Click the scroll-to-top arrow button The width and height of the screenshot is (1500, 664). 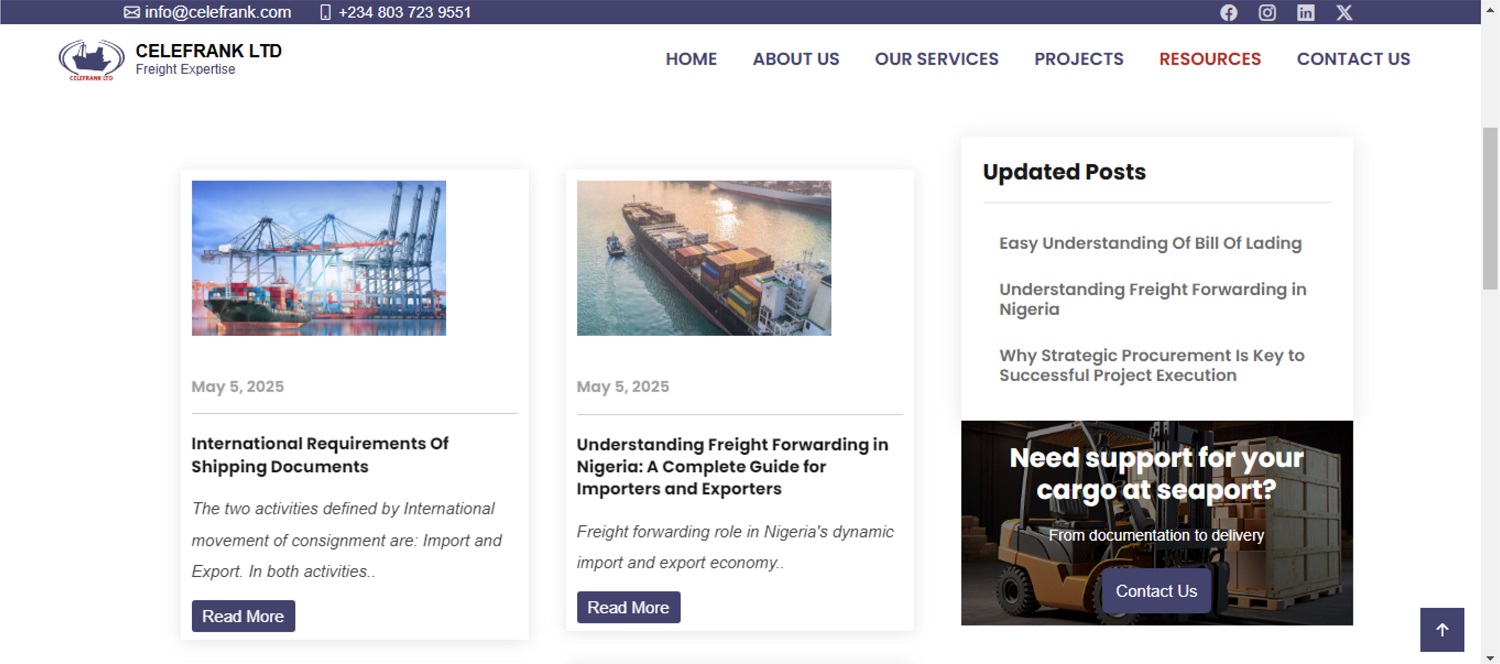[x=1442, y=630]
